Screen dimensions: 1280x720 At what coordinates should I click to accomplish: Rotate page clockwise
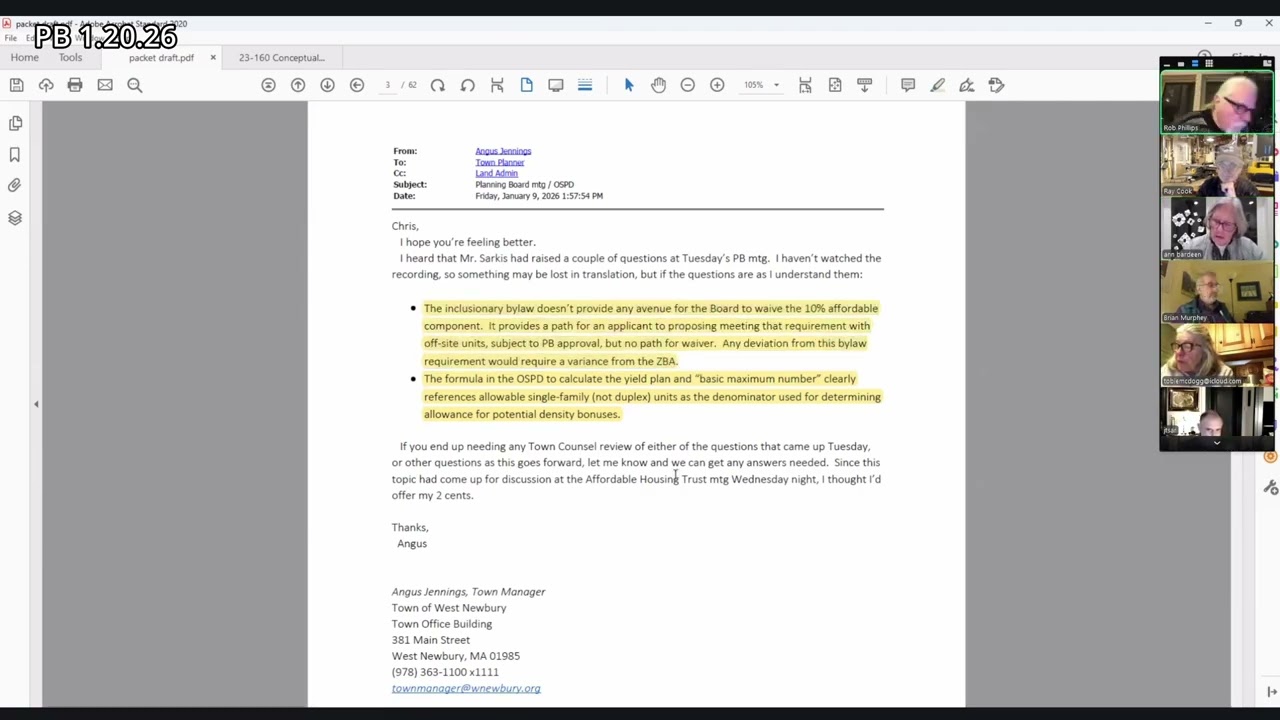(438, 85)
